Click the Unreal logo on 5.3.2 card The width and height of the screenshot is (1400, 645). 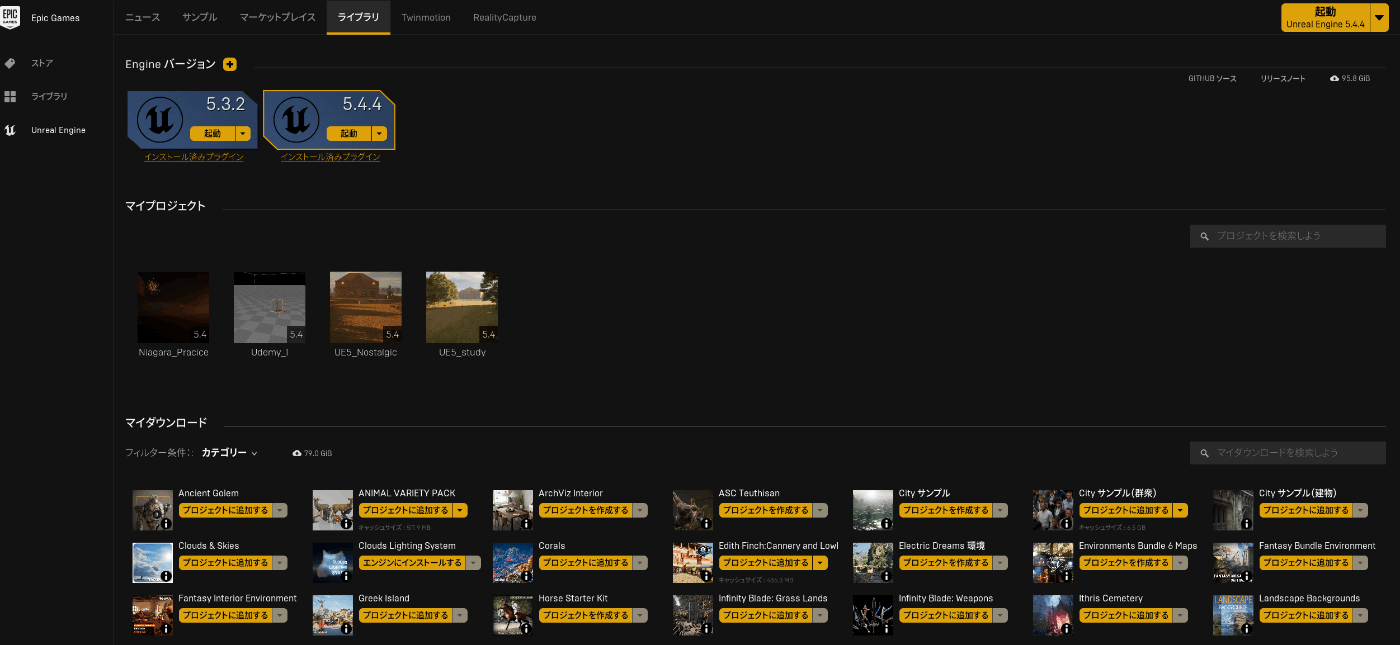[x=159, y=120]
